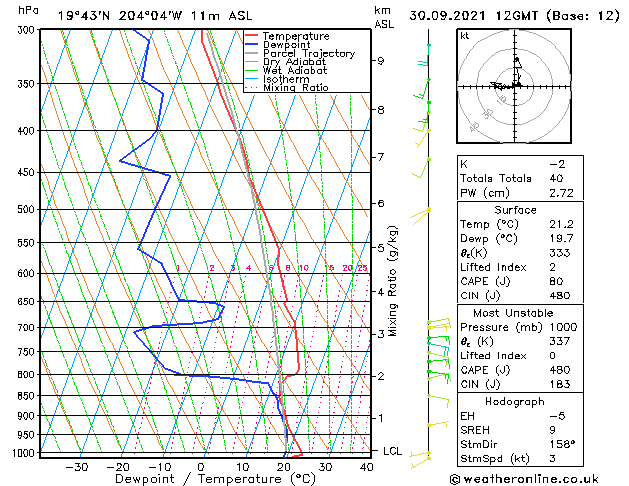Click the 'km ASL' height axis label
The image size is (629, 486).
pos(384,17)
